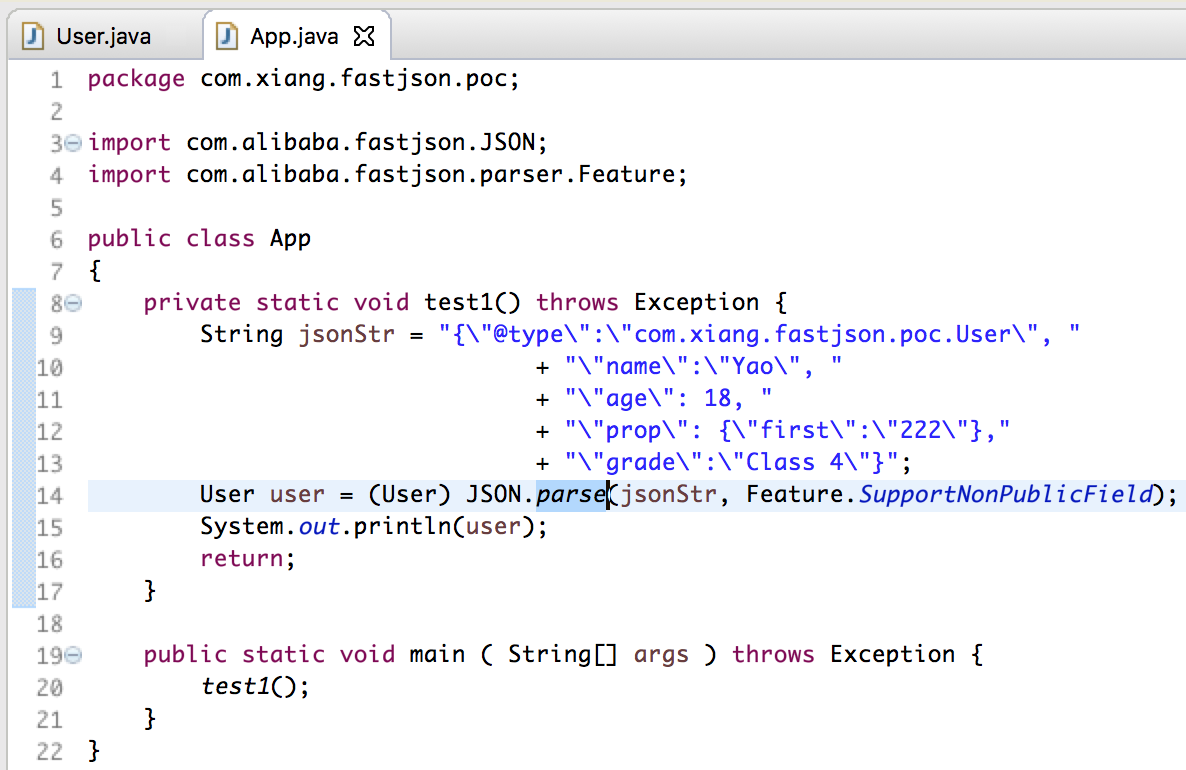Click the jsonStr variable declaration

[346, 334]
